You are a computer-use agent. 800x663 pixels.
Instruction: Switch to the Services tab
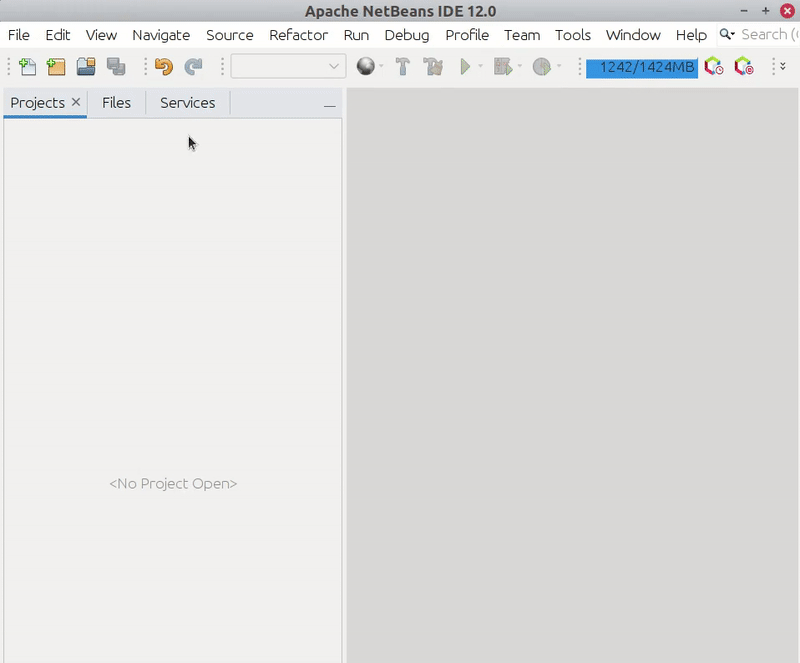coord(188,103)
